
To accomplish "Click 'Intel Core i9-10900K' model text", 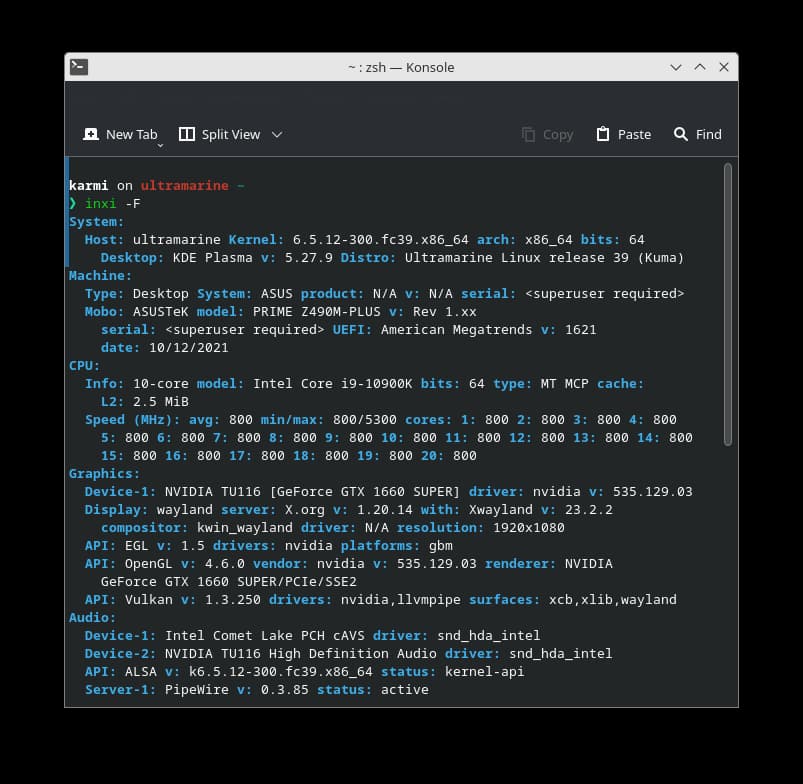I will [x=332, y=384].
